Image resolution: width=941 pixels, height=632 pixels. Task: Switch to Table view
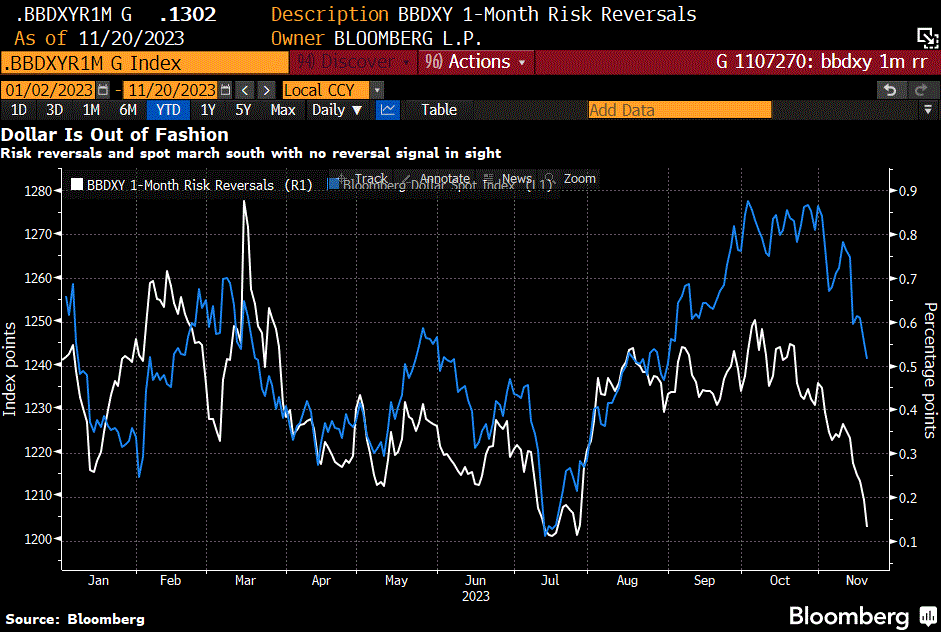click(439, 110)
